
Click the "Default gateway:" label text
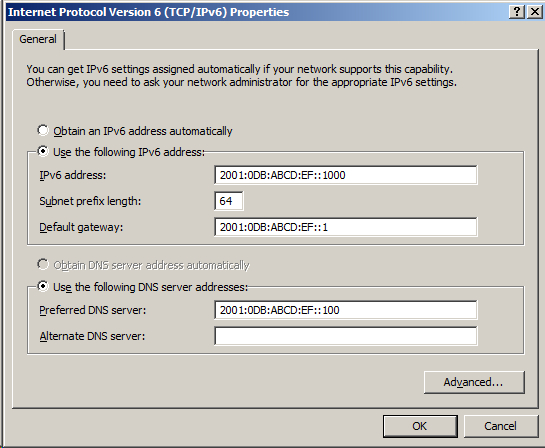click(x=81, y=227)
